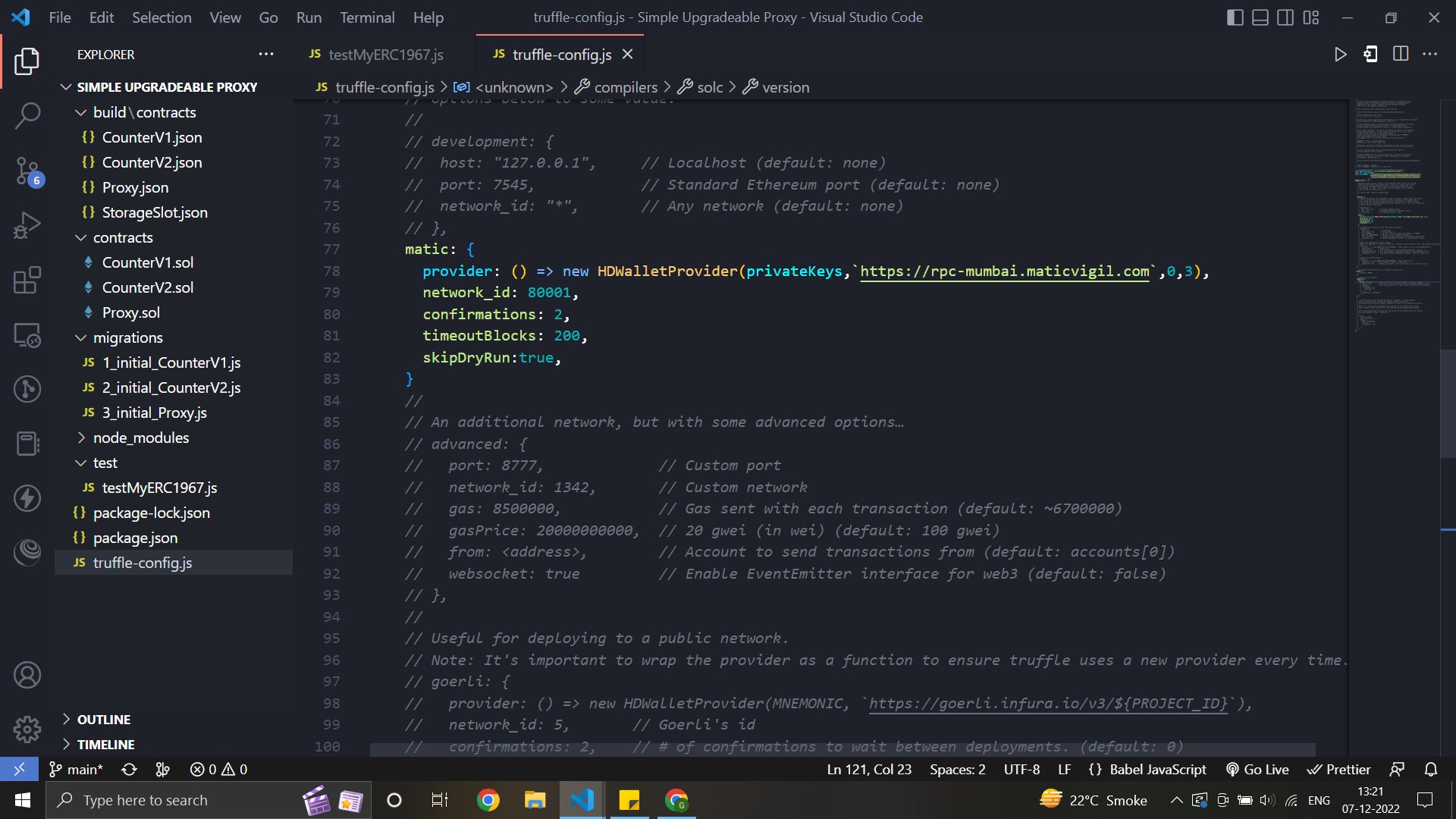Toggle the bottom panel visibility
Viewport: 1456px width, 819px height.
click(x=1260, y=17)
